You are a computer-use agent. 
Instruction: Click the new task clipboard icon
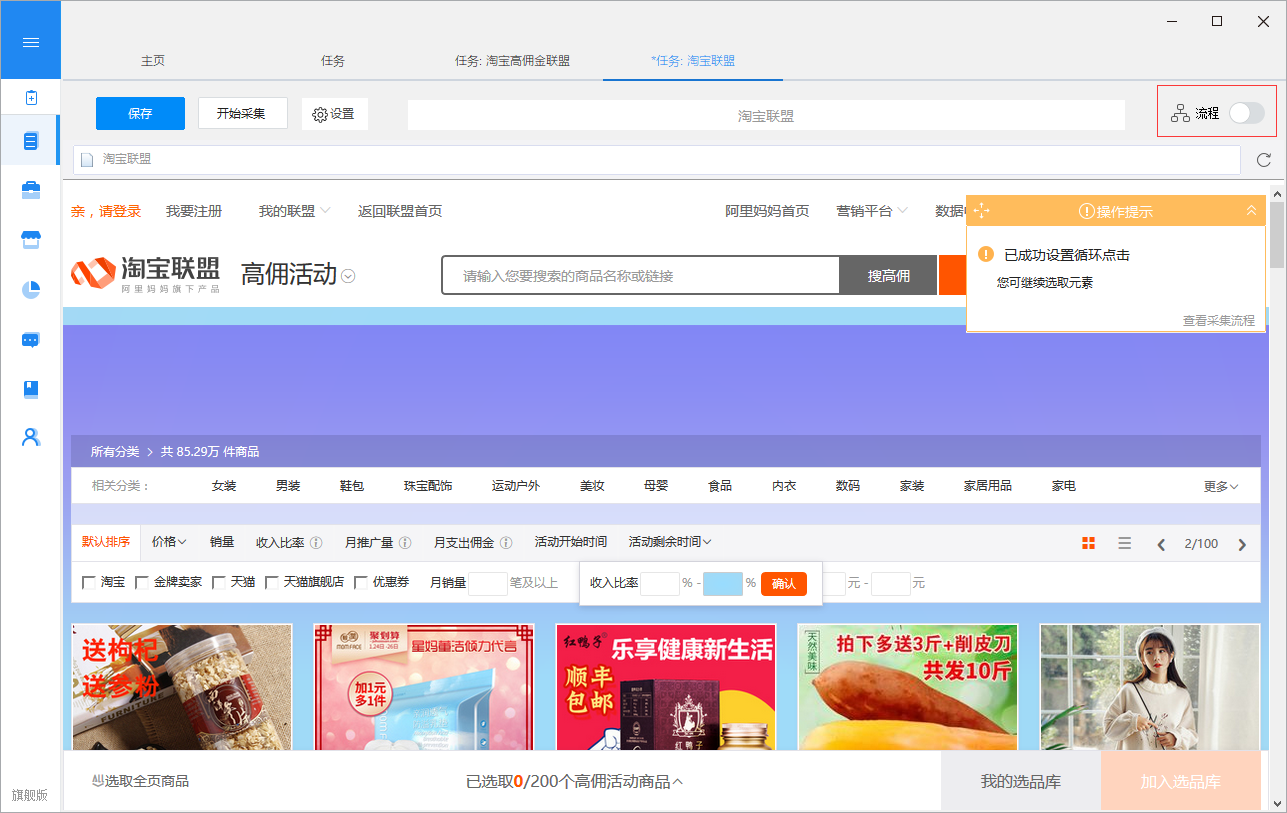(31, 98)
